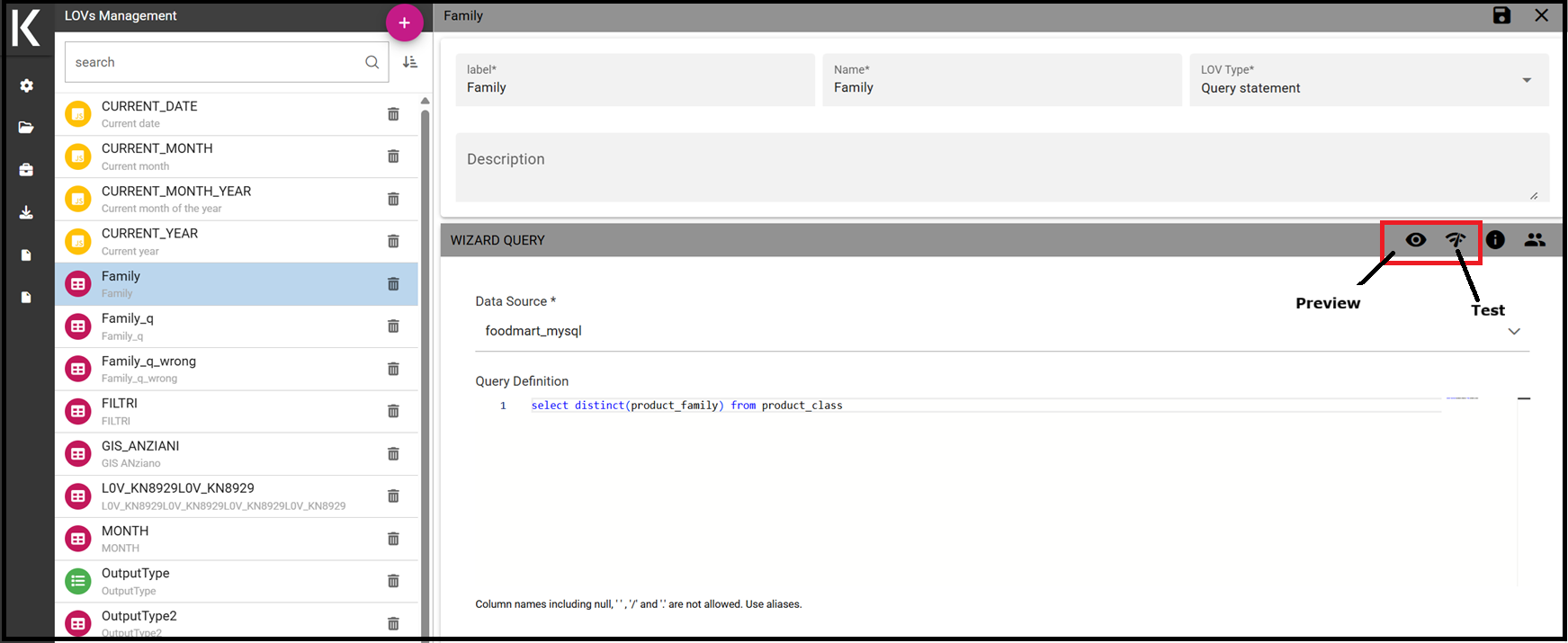Select OutputType2 list item
Screen dimensions: 1568x643
coord(237,621)
